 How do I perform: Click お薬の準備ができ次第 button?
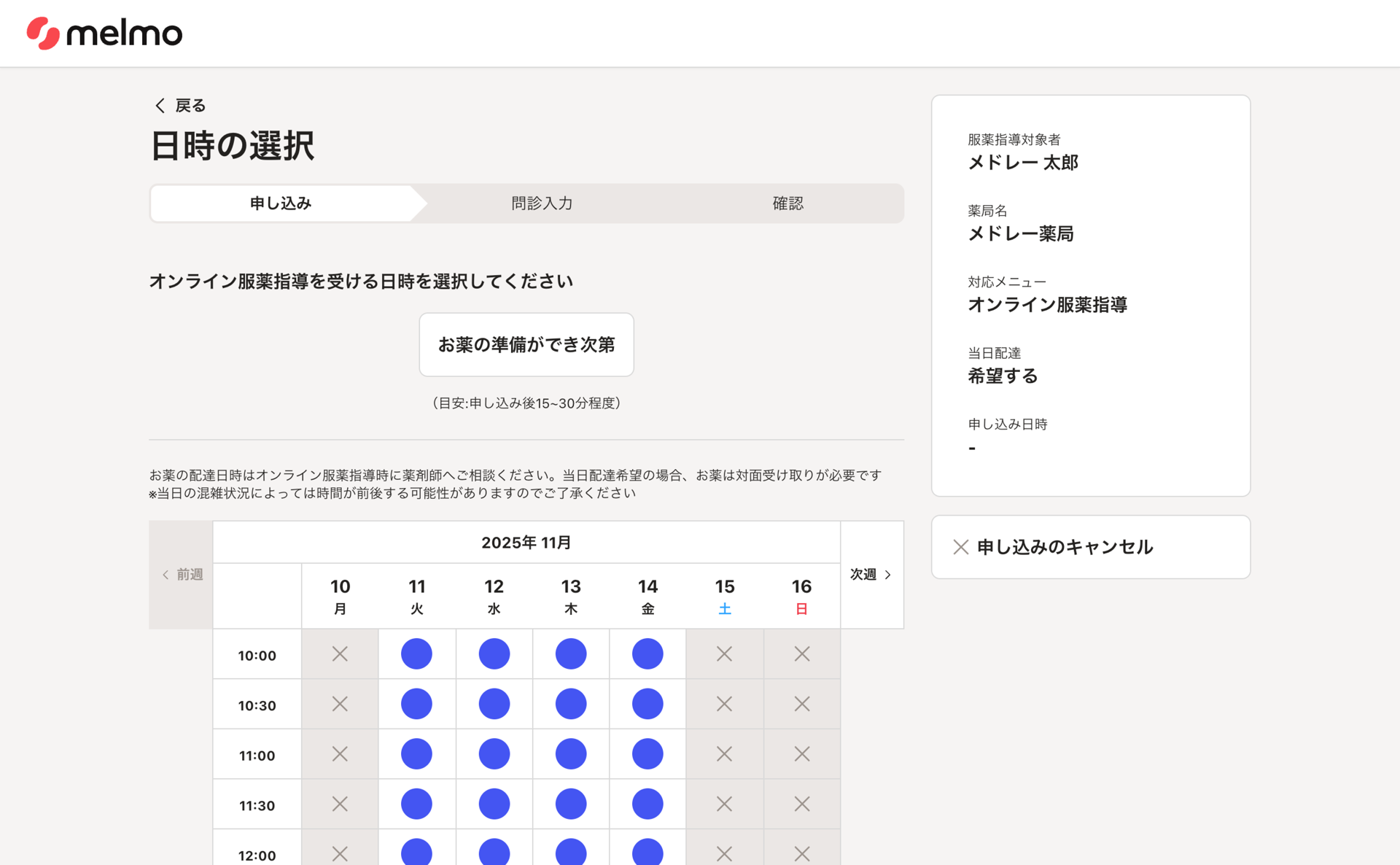tap(526, 344)
